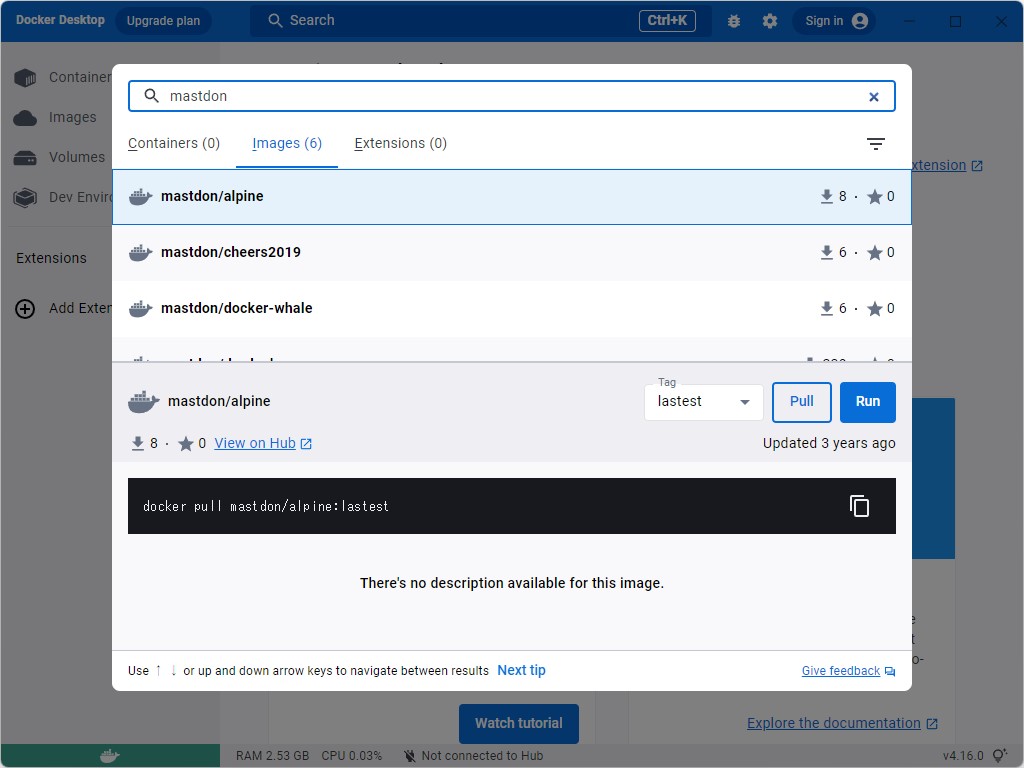Screen dimensions: 1024x768
Task: Click the whale icon in mastdon/alpine result row
Action: pyautogui.click(x=140, y=196)
